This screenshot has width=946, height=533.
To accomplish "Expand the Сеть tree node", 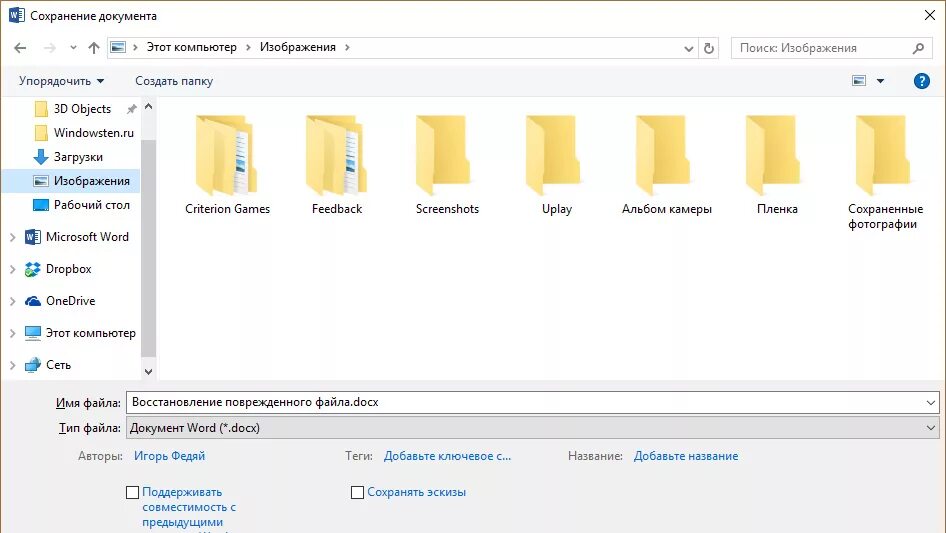I will 13,365.
